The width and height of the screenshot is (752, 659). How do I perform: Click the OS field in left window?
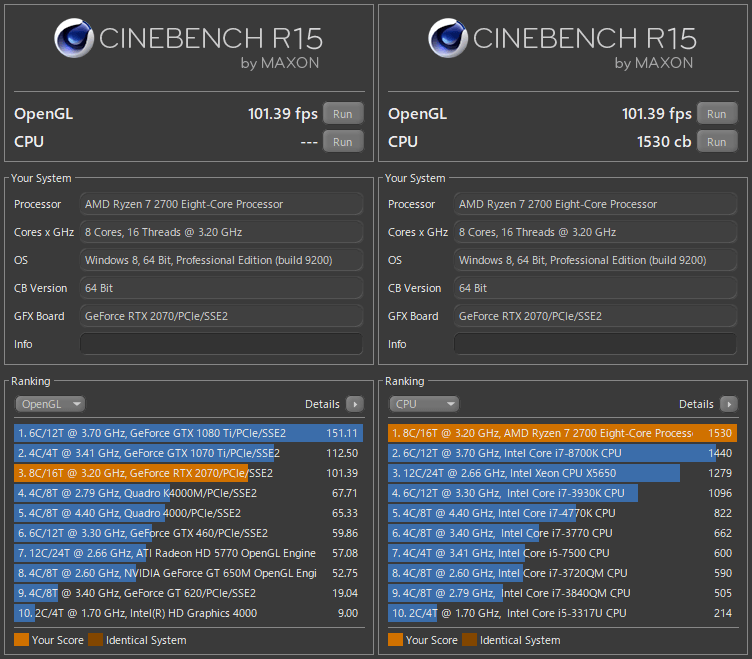(x=221, y=260)
